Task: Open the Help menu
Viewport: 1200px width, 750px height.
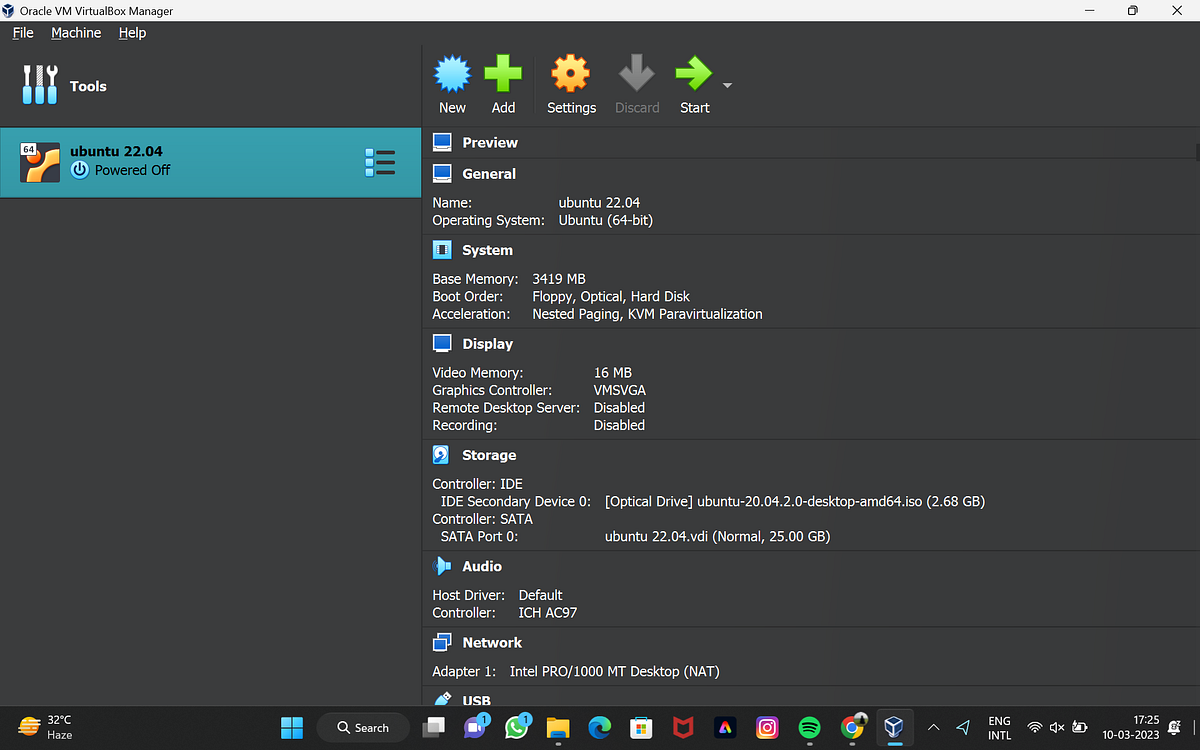Action: (x=132, y=32)
